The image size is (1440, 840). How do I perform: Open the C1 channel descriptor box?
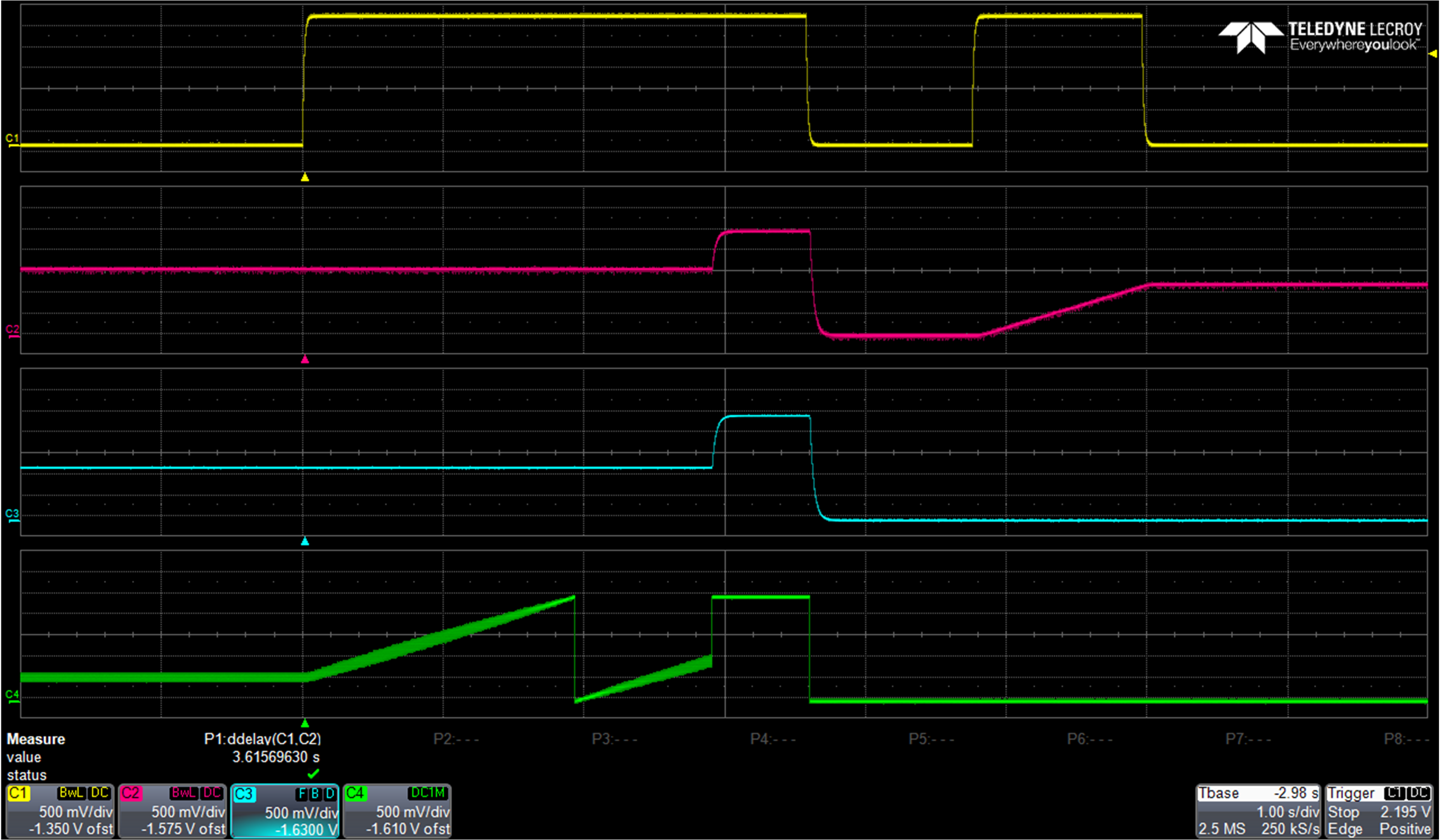(60, 811)
